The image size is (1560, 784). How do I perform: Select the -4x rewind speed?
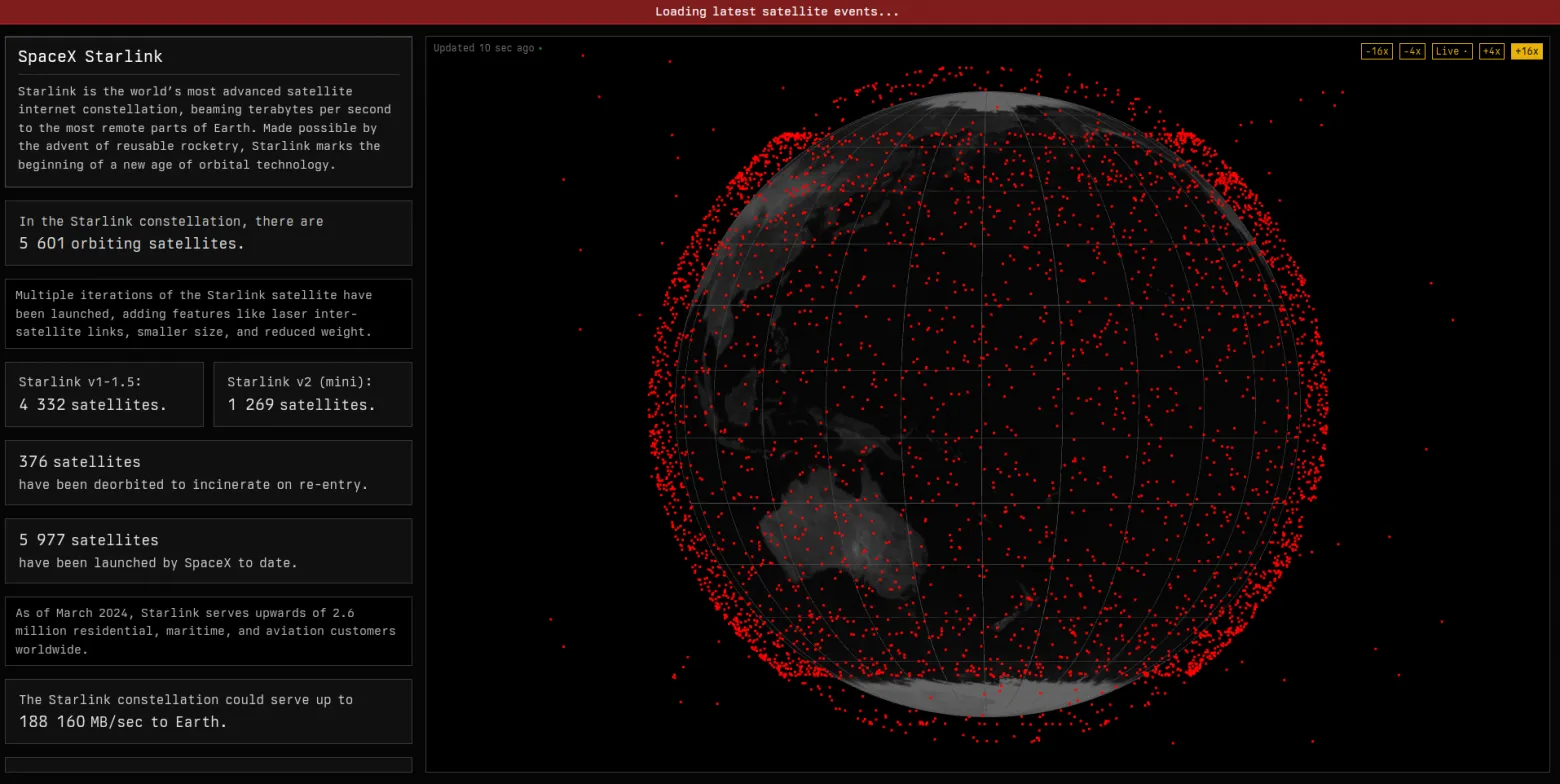coord(1412,51)
